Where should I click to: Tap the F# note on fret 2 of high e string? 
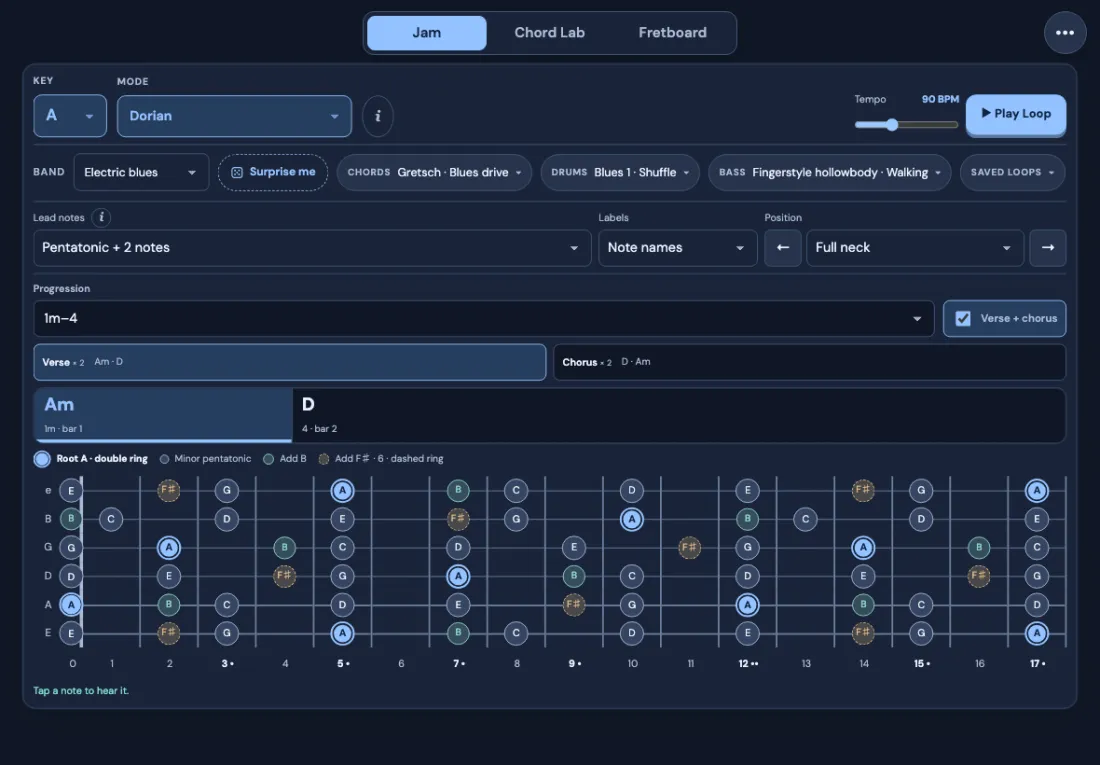coord(168,490)
